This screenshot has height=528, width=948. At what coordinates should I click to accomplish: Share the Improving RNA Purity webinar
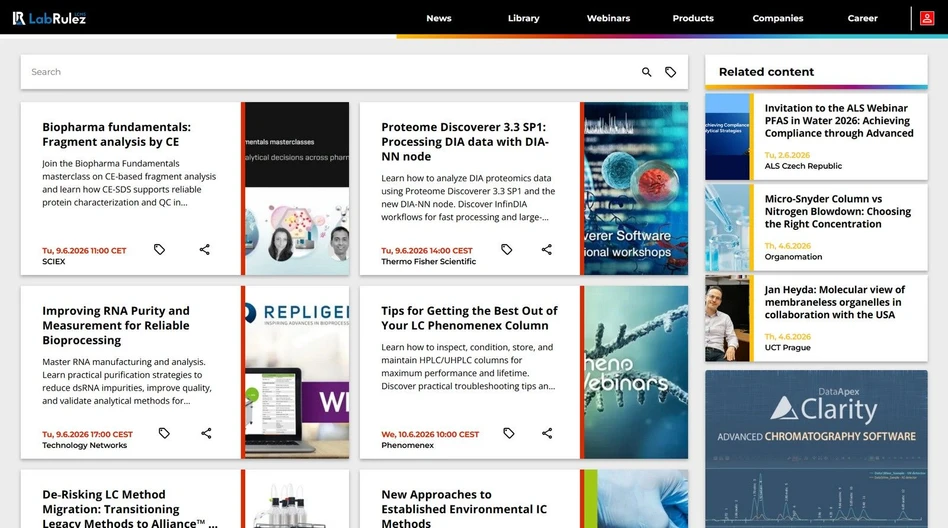coord(206,433)
